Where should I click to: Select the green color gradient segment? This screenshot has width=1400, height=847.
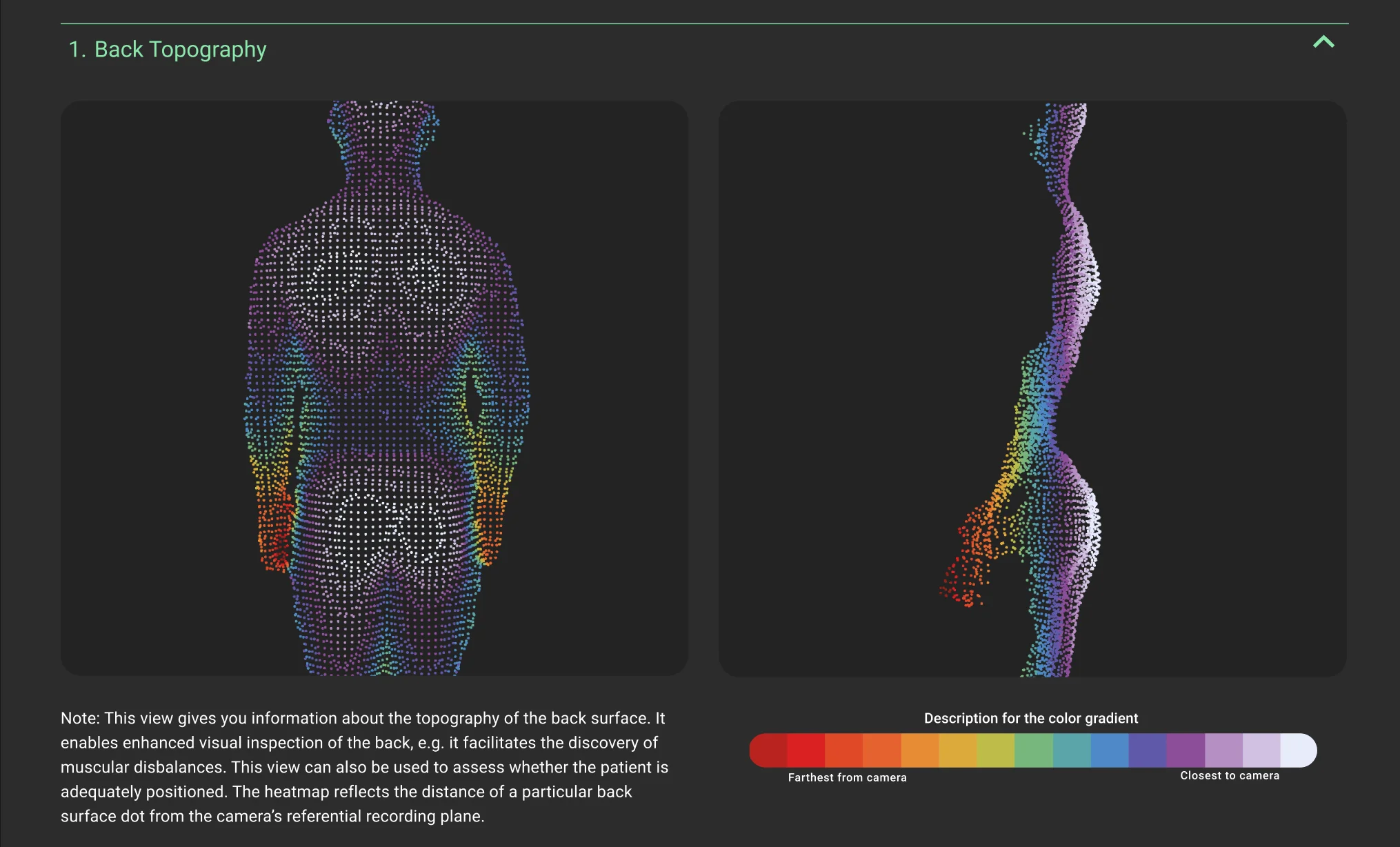coord(1034,750)
